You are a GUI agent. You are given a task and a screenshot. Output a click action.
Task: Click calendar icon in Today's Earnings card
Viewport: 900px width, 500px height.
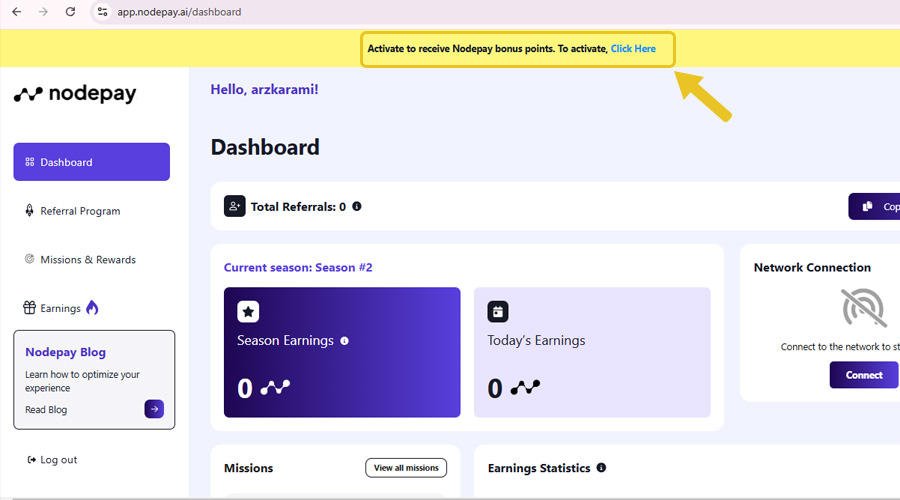click(498, 312)
